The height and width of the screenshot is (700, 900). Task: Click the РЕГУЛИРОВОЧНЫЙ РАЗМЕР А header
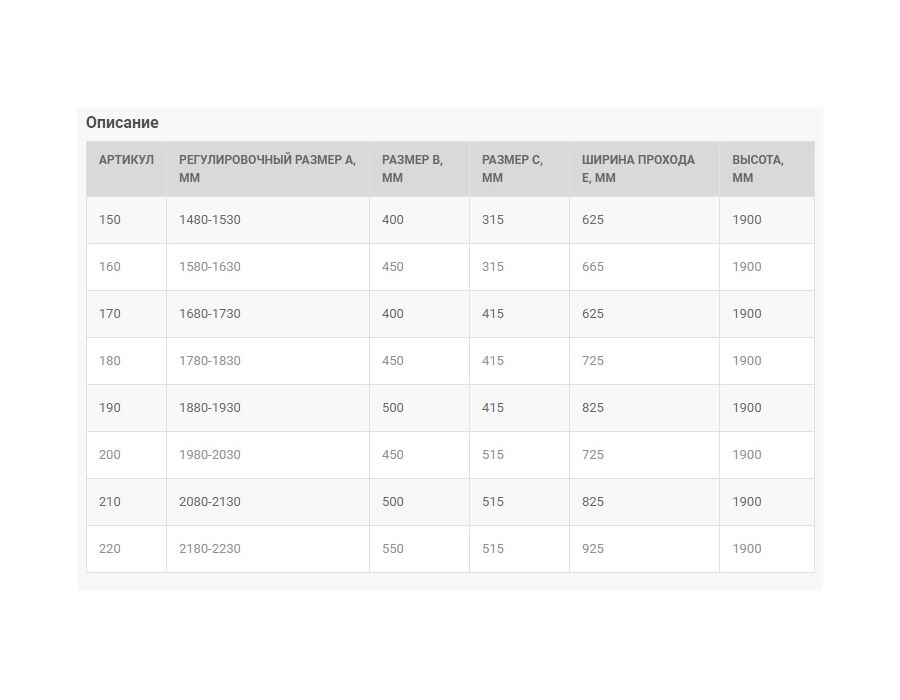267,169
